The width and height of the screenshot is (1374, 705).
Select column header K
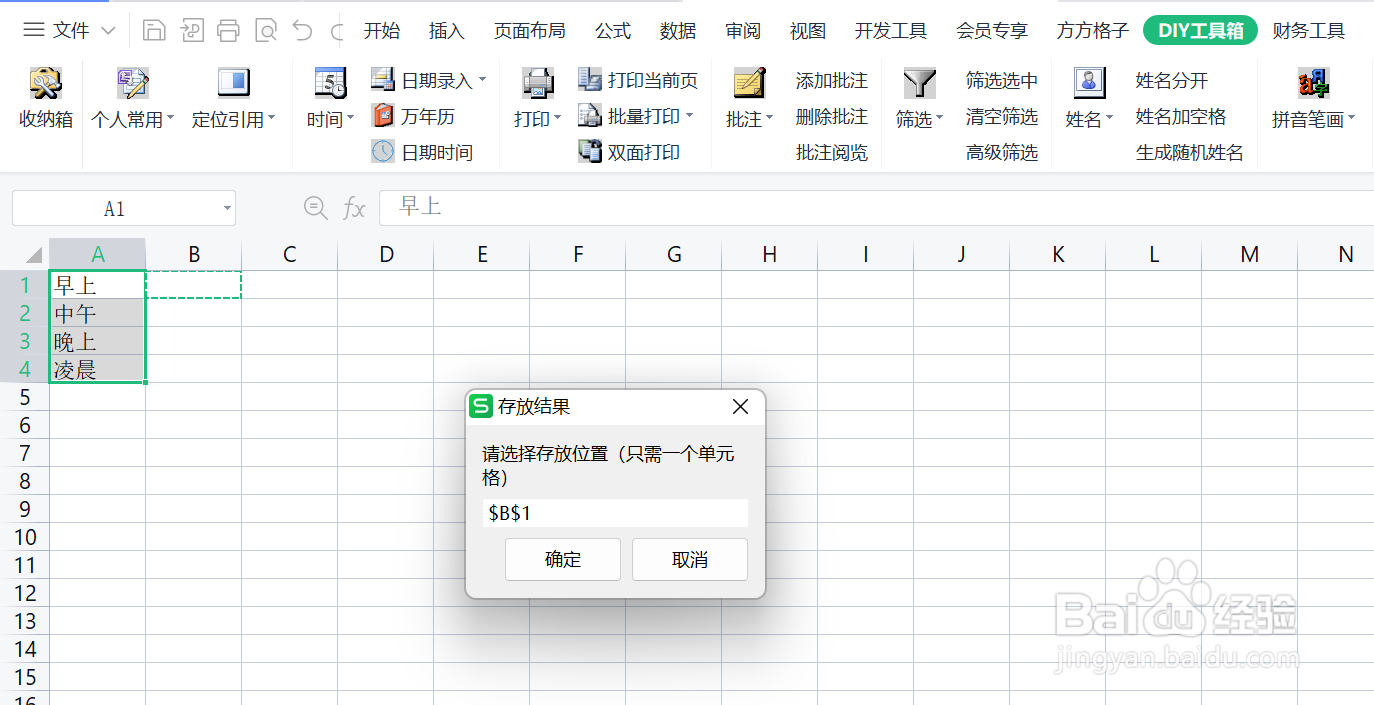pyautogui.click(x=1058, y=254)
